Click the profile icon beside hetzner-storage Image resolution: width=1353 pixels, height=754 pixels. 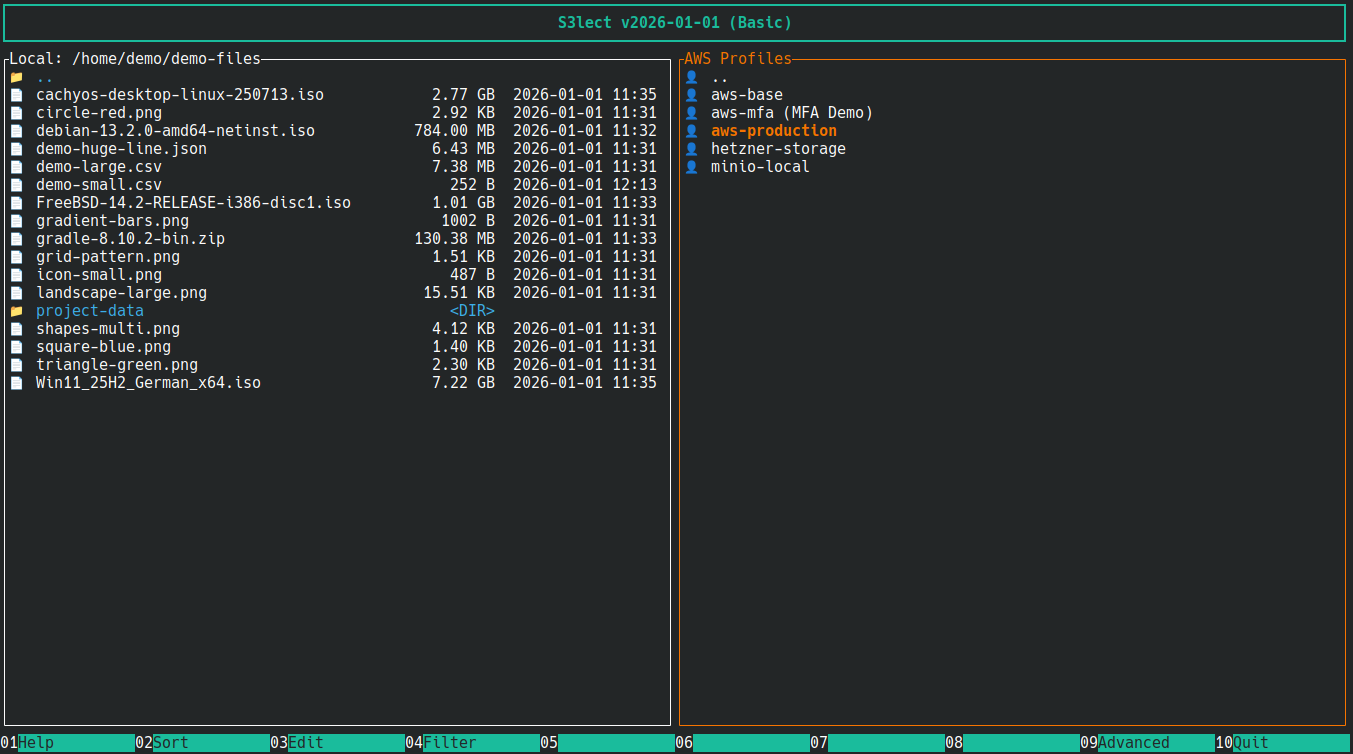[691, 148]
